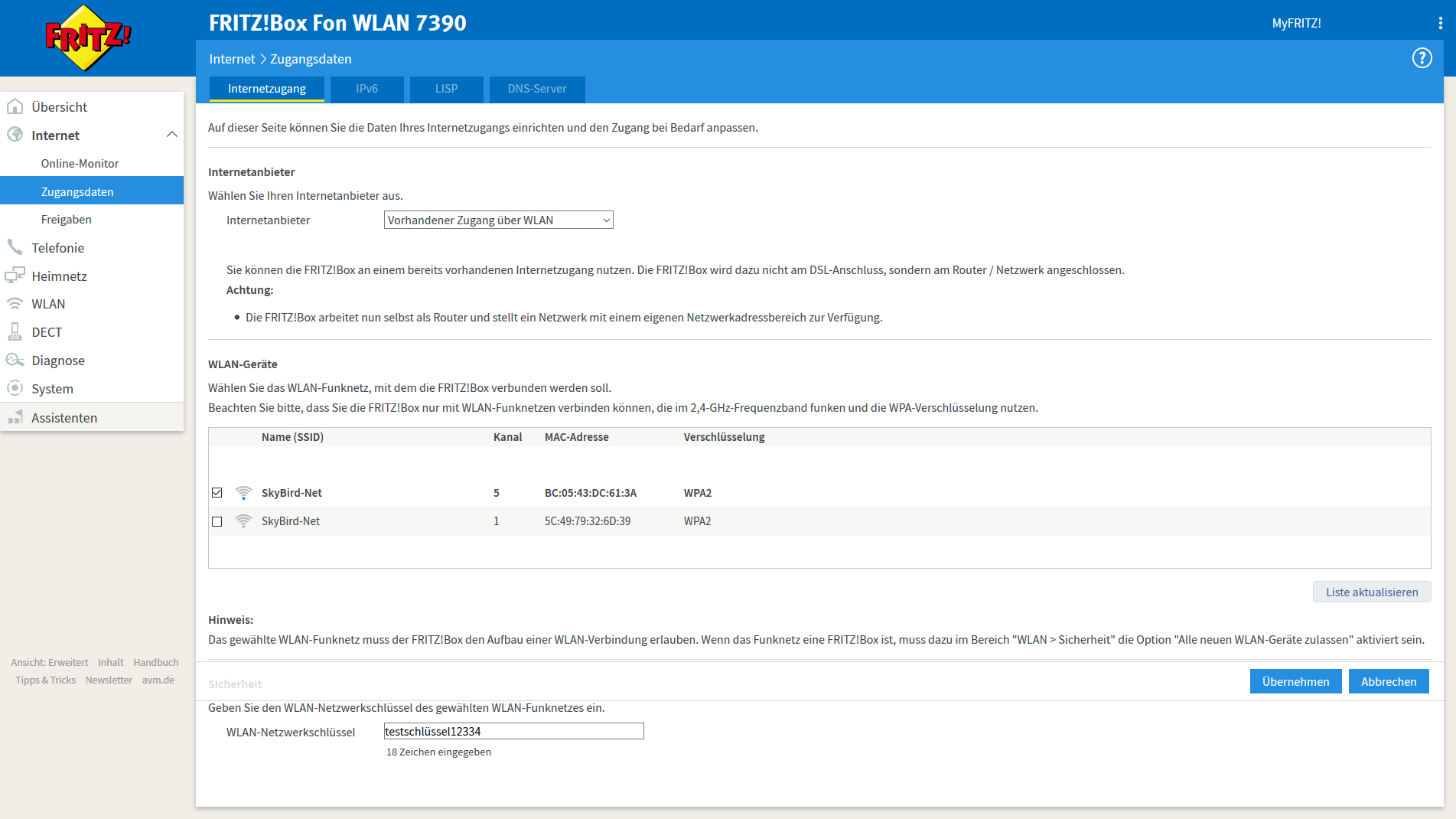
Task: Uncheck the SkyBird-Net channel 5 checkbox
Action: [217, 493]
